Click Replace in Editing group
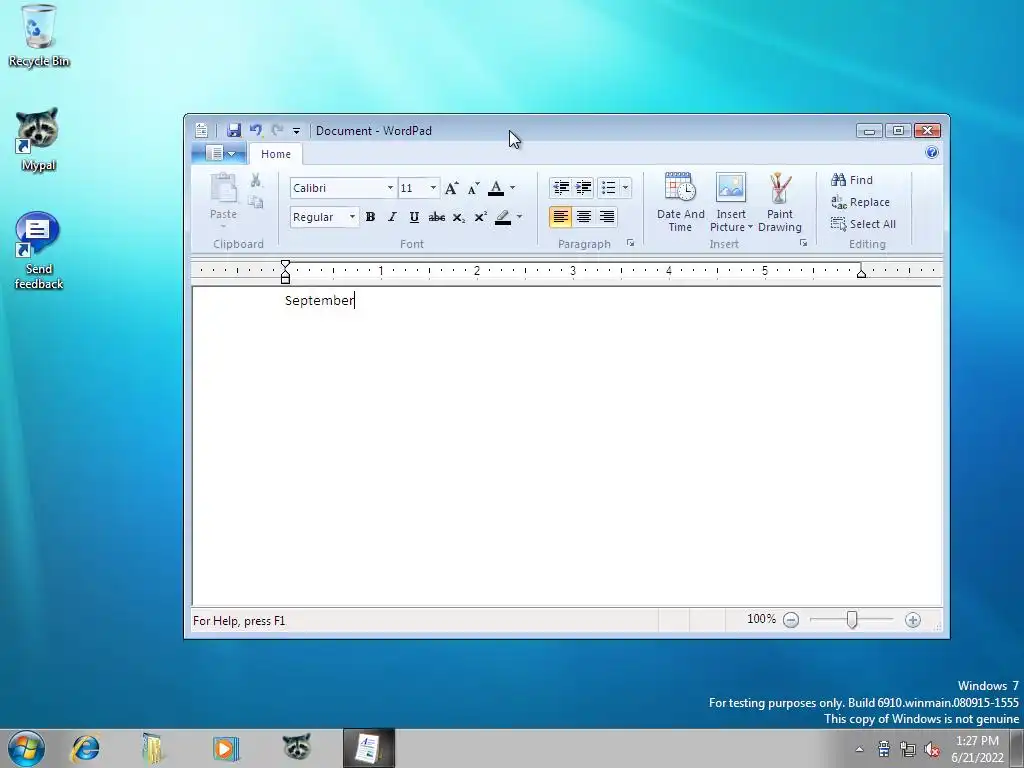The image size is (1024, 768). (x=860, y=202)
